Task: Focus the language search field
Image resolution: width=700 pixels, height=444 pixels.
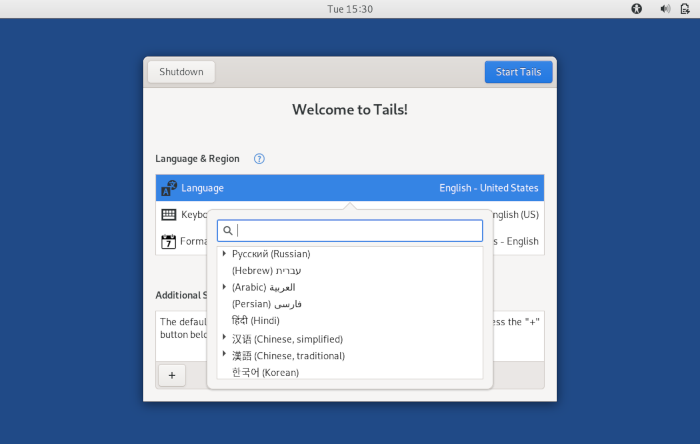Action: (x=355, y=231)
